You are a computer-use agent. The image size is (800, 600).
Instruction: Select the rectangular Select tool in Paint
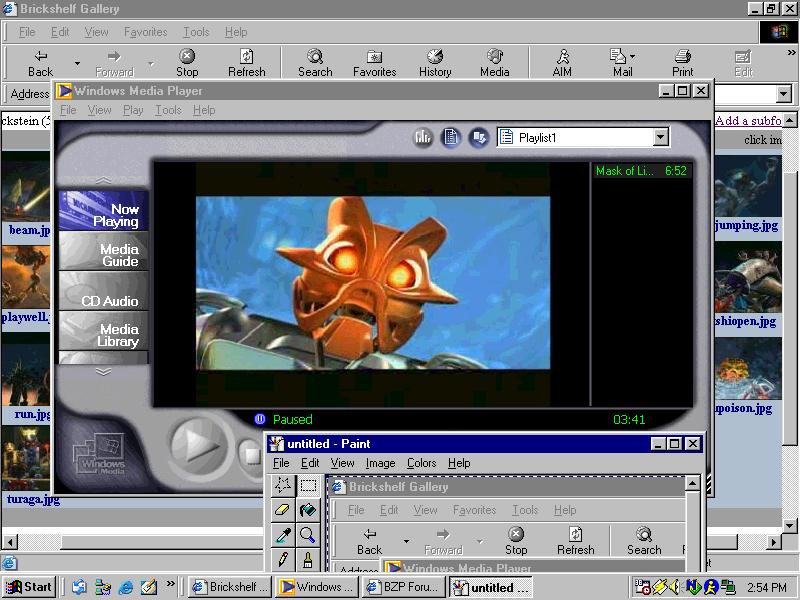pyautogui.click(x=308, y=485)
